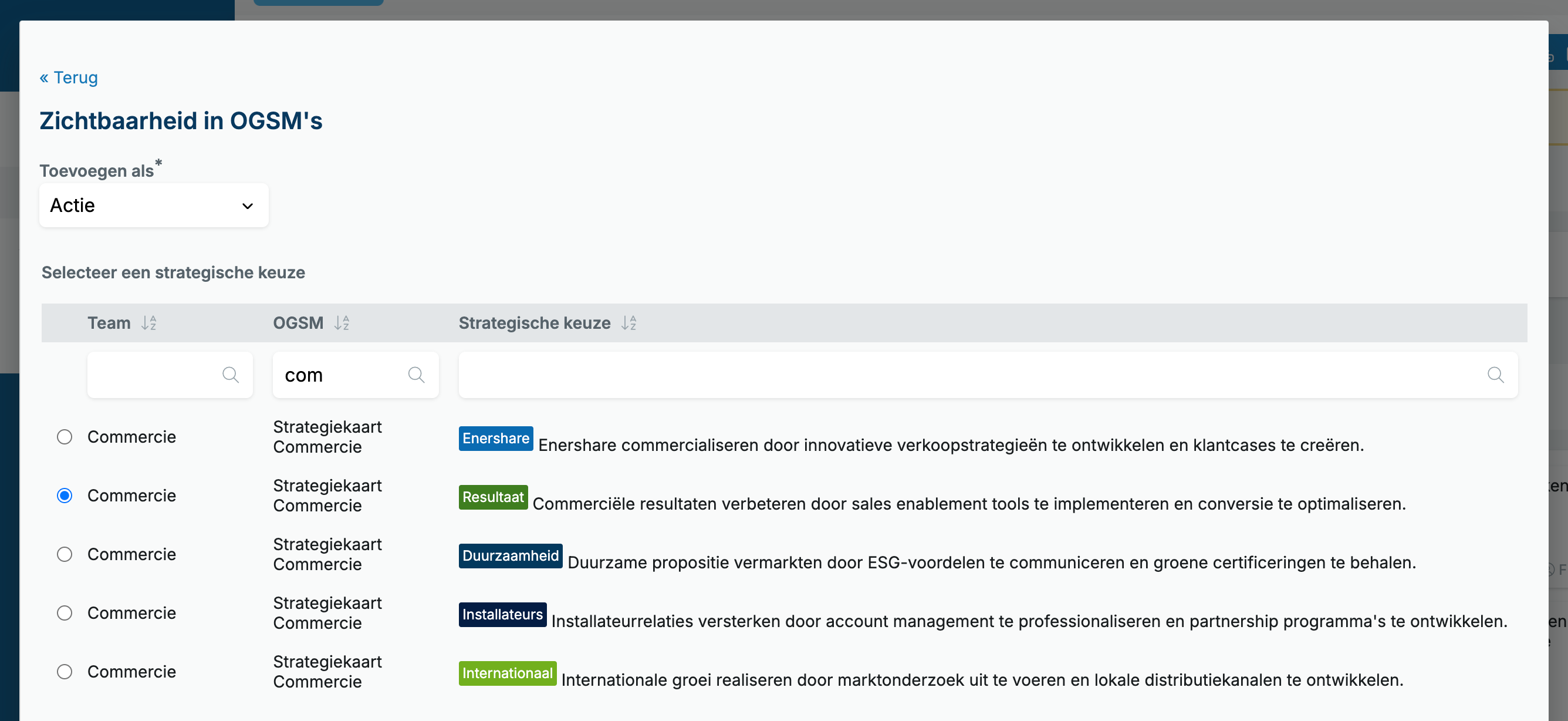
Task: Sort by Strategische keuze column
Action: (x=628, y=323)
